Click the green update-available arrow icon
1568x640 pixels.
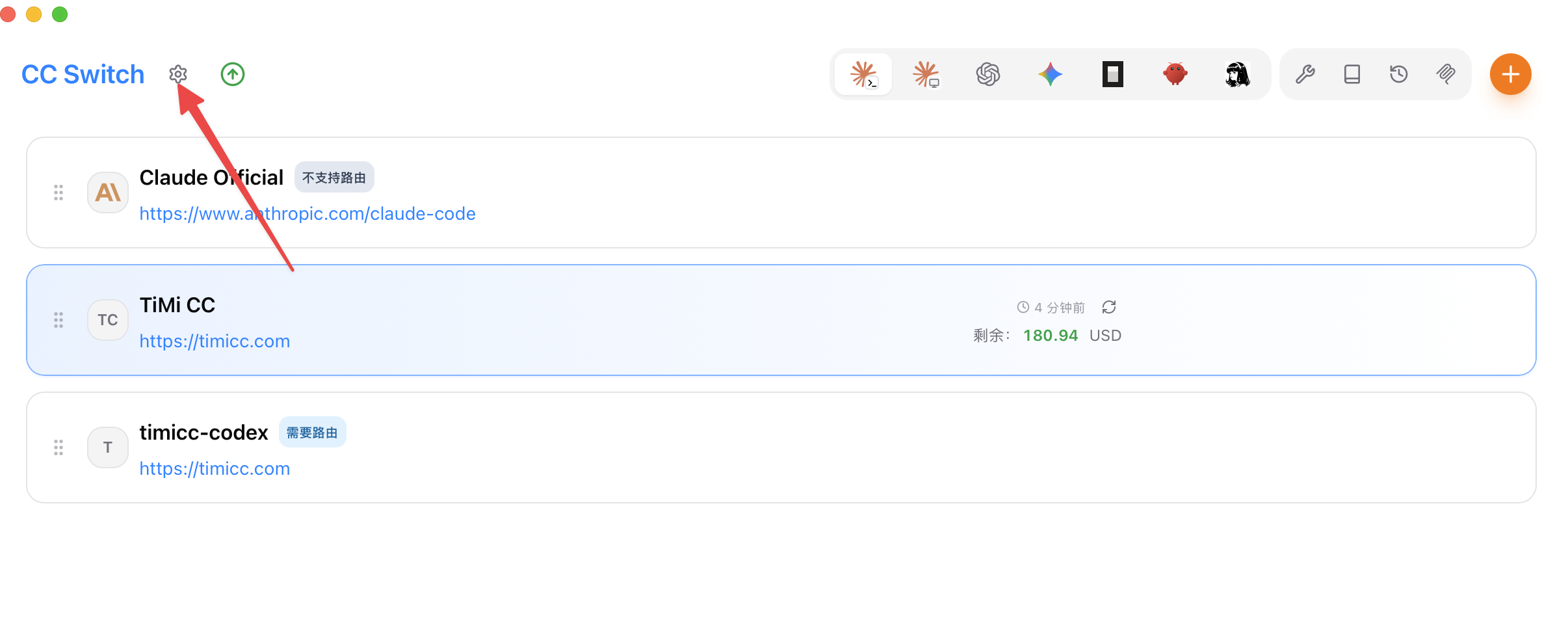click(x=233, y=74)
